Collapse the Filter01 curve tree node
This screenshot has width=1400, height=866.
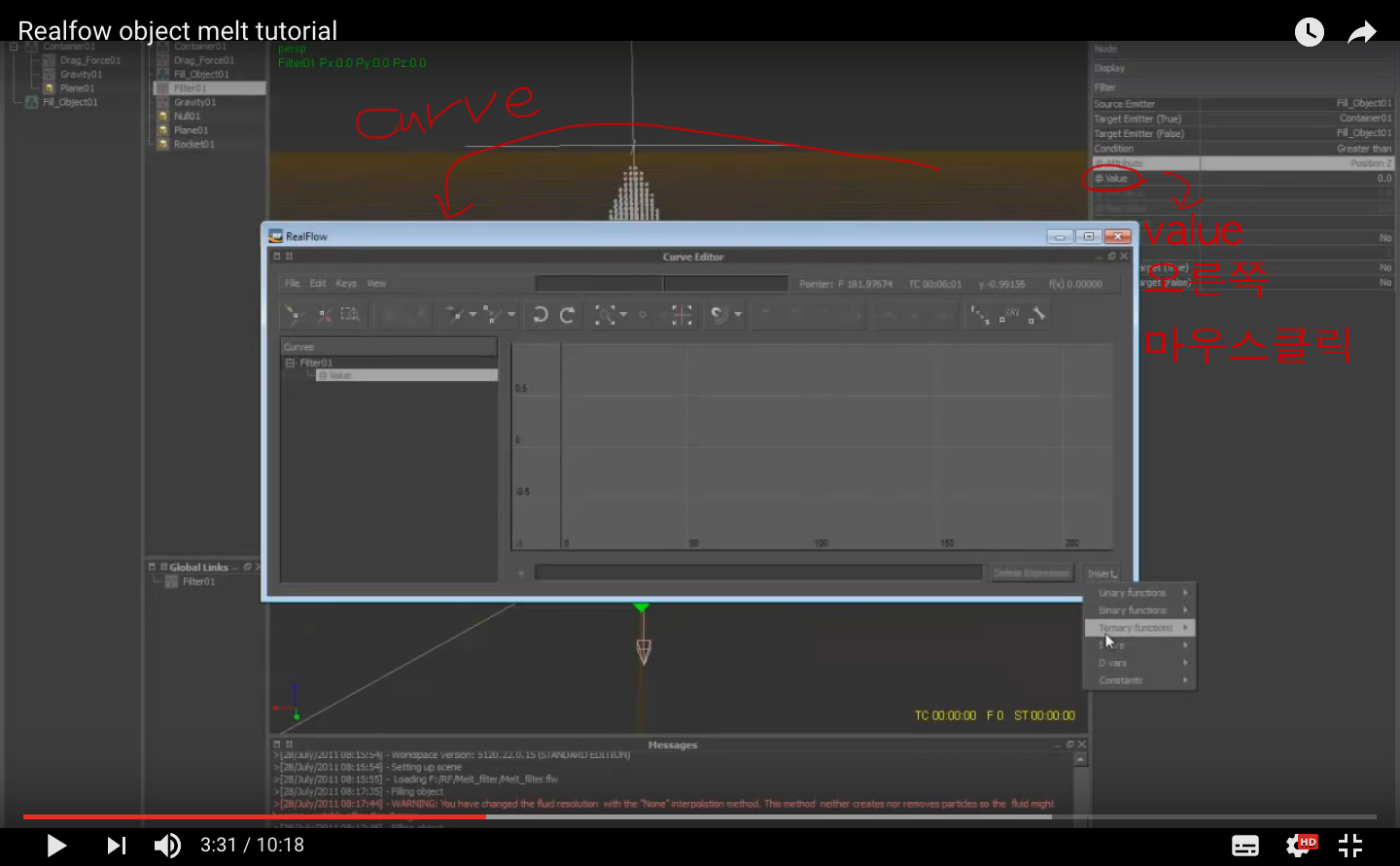pyautogui.click(x=290, y=363)
